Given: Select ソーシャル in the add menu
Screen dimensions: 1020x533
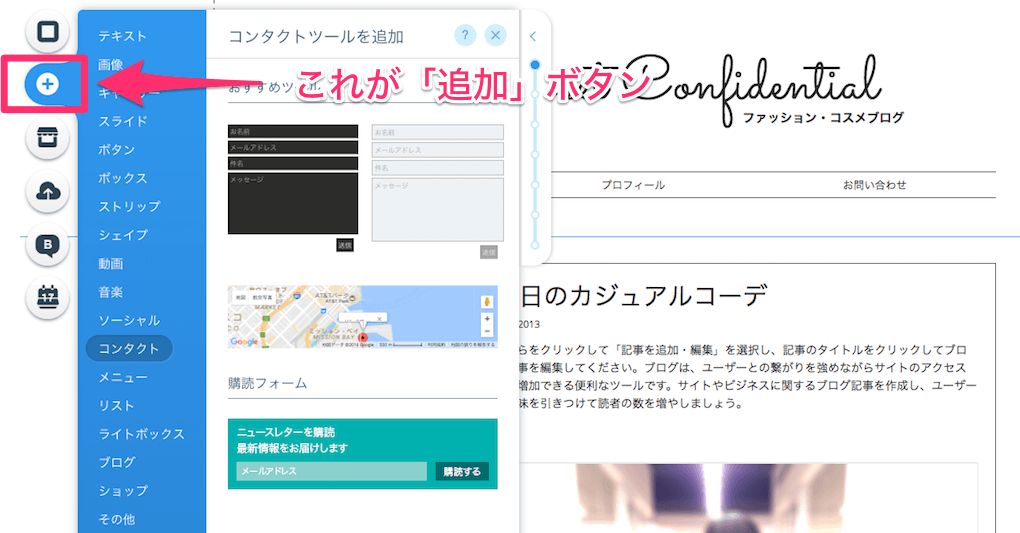Looking at the screenshot, I should (129, 320).
